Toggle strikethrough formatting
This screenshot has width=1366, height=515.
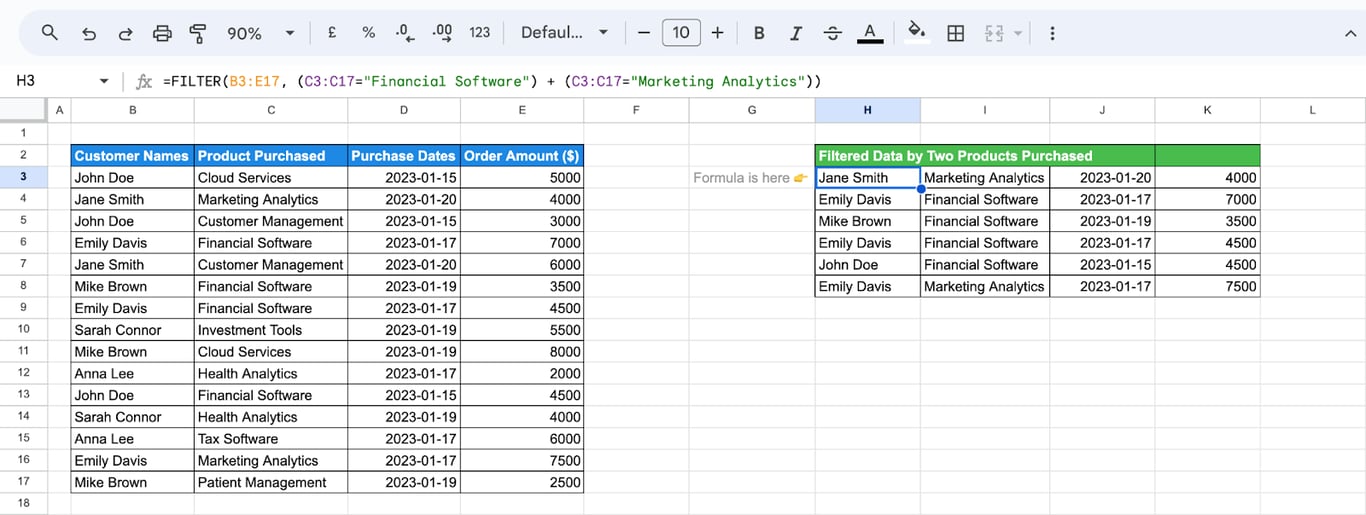[833, 33]
